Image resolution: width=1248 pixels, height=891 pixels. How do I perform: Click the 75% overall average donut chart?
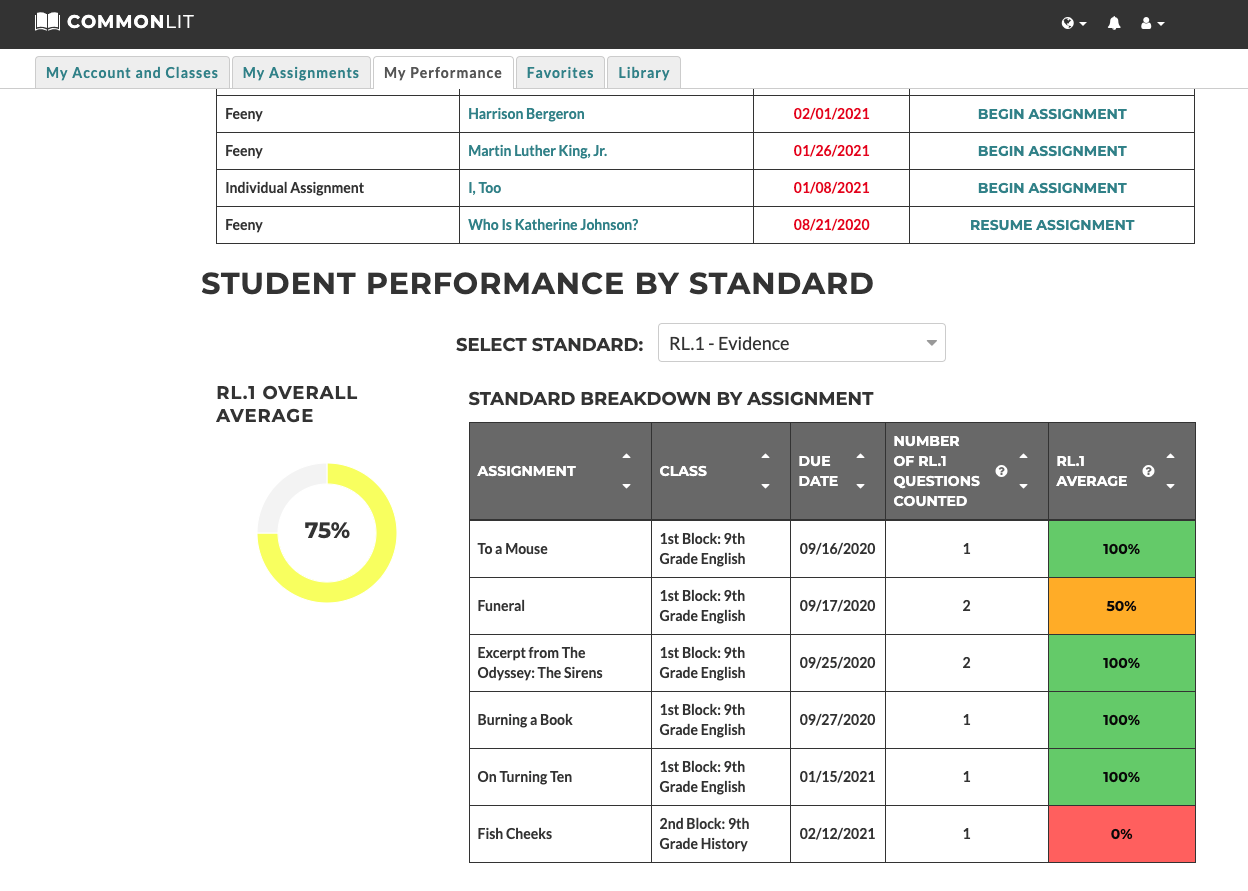325,531
